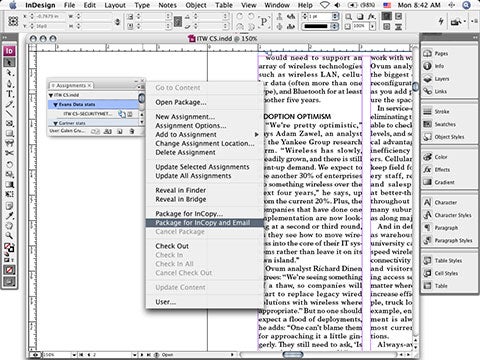Image resolution: width=480 pixels, height=360 pixels.
Task: Choose Open Package... from context menu
Action: [204, 102]
